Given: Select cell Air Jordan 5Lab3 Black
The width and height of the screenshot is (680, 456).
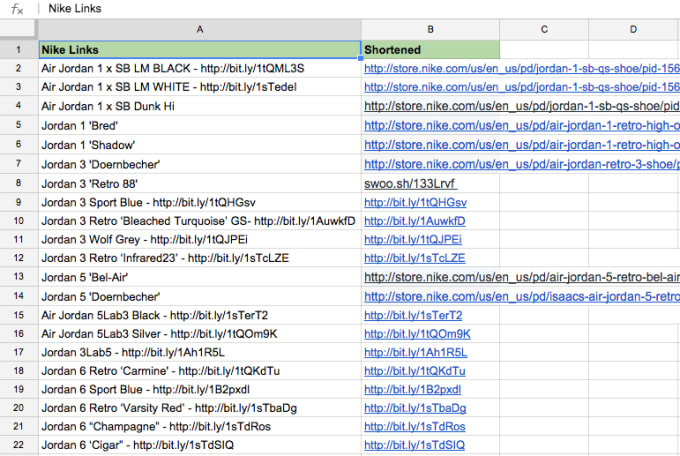Looking at the screenshot, I should tap(199, 315).
